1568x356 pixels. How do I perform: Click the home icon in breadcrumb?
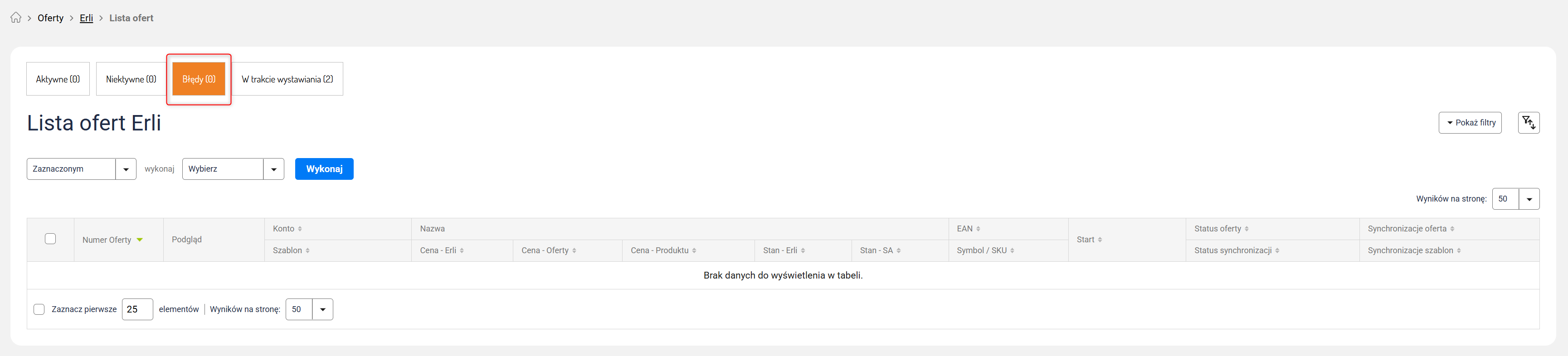(16, 18)
